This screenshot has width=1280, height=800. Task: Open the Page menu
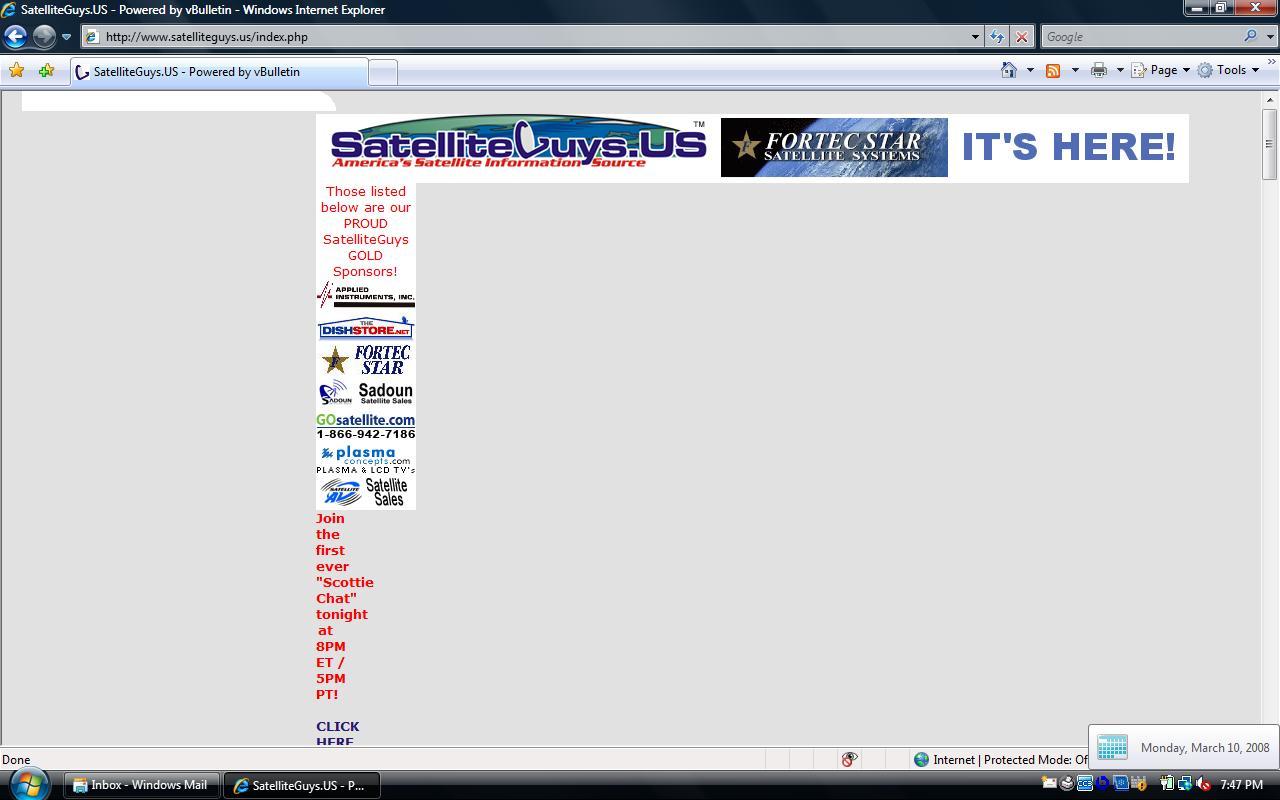coord(1161,70)
